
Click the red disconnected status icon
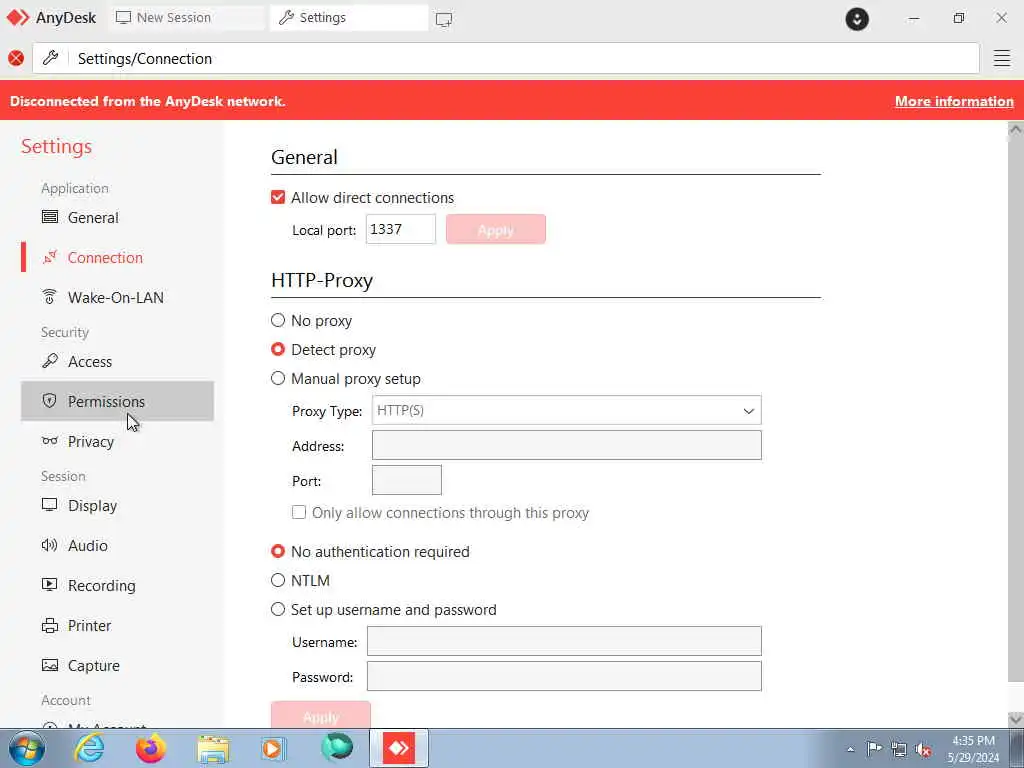[16, 58]
